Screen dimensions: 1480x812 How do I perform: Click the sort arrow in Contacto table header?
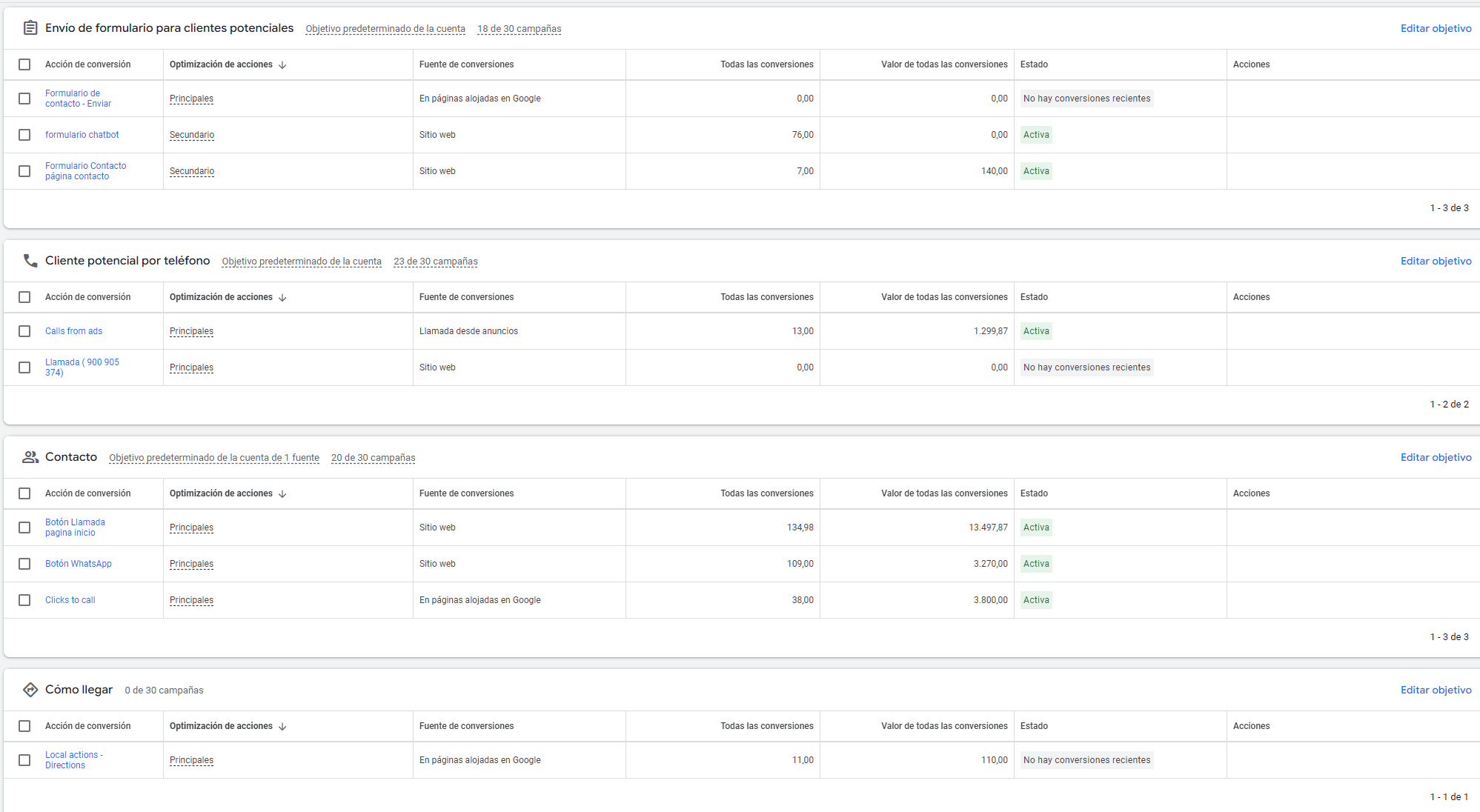pos(282,494)
